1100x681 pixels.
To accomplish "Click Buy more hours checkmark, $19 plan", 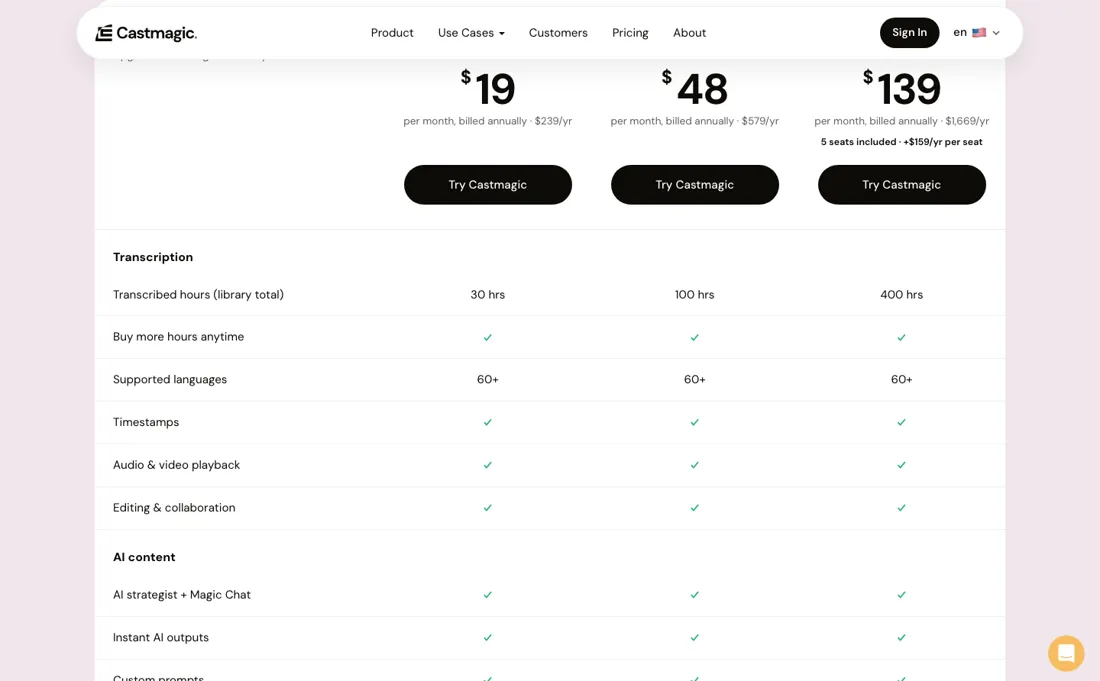I will 488,337.
